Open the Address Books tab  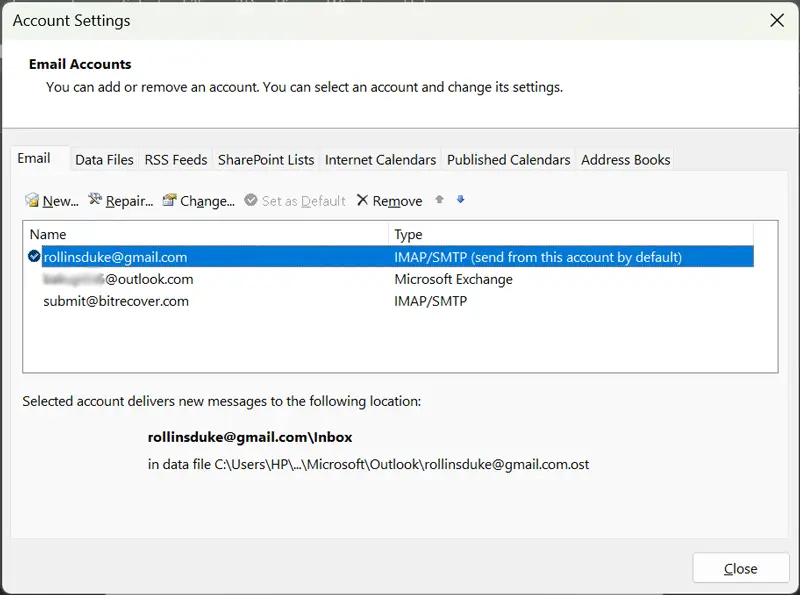pos(626,160)
